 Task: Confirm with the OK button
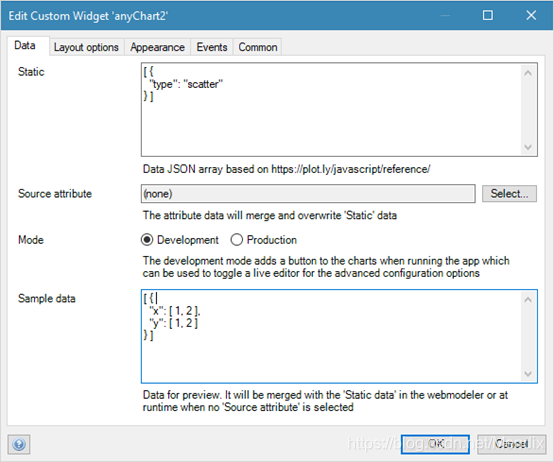(x=435, y=444)
